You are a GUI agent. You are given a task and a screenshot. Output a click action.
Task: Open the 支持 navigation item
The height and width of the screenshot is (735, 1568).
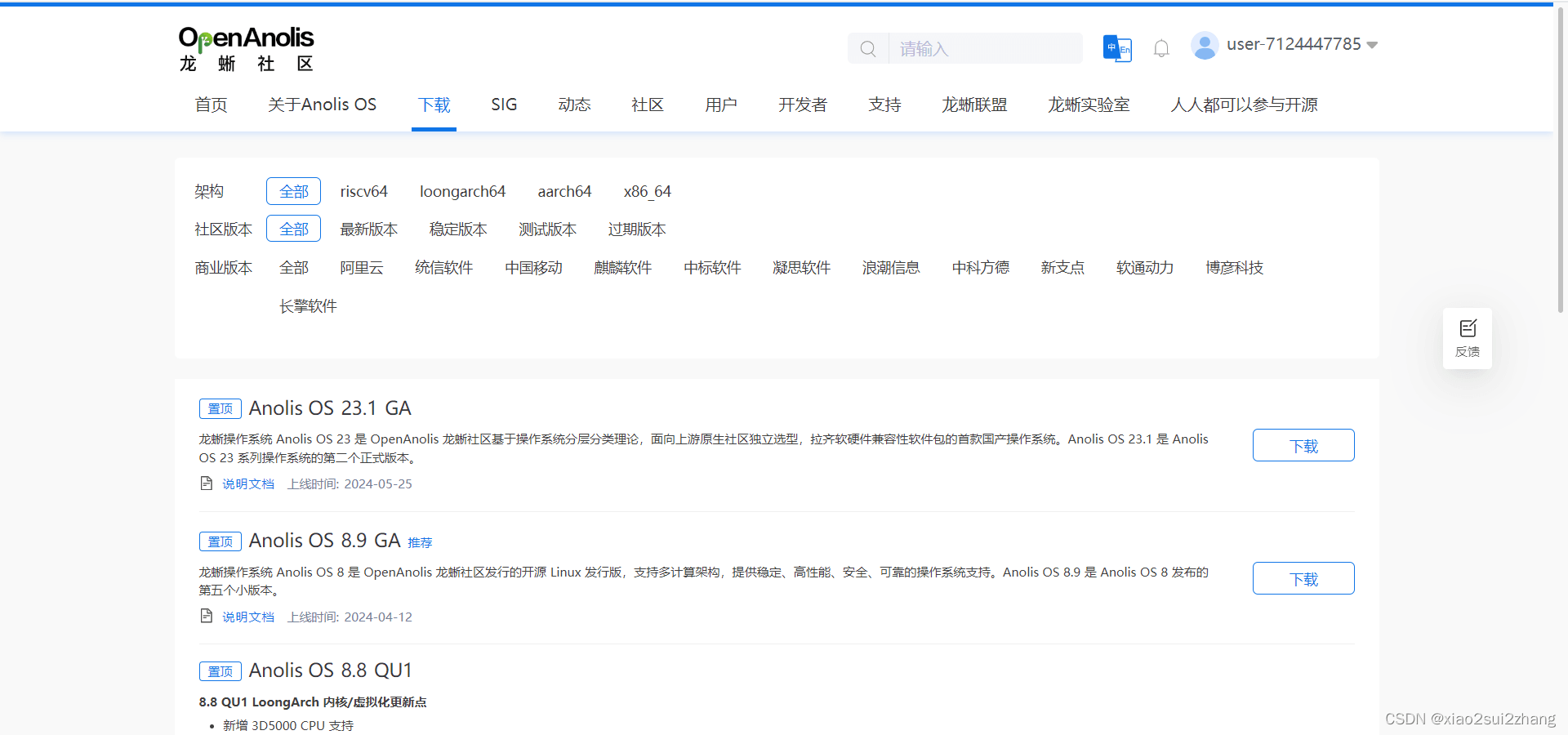[884, 105]
